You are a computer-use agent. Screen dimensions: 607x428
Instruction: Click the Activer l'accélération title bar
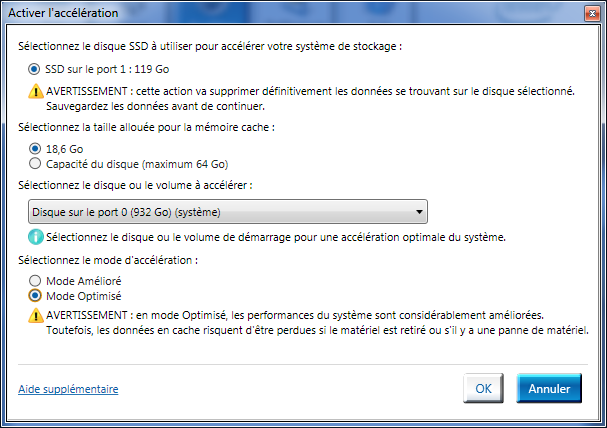(x=300, y=14)
